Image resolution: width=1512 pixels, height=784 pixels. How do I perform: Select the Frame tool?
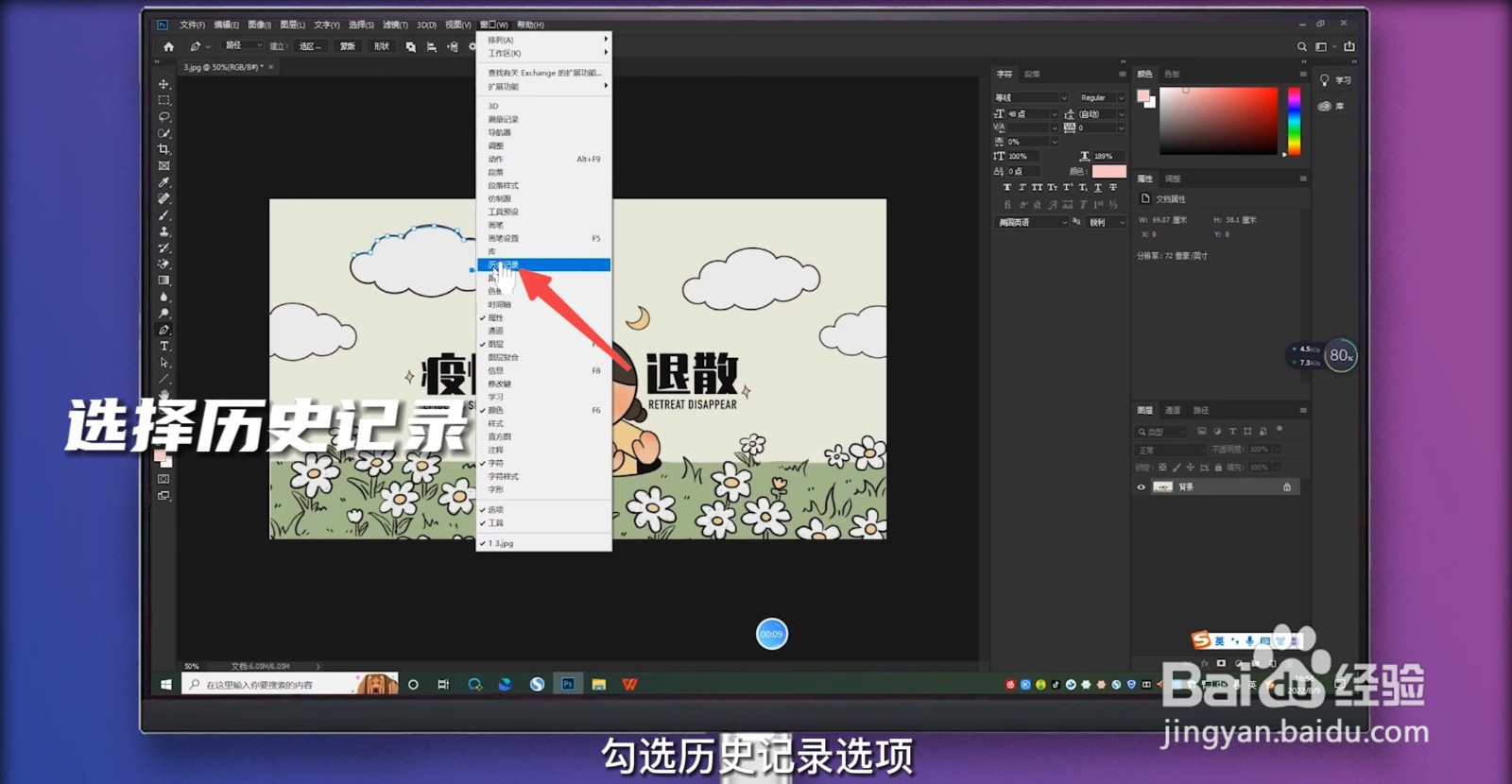point(163,165)
